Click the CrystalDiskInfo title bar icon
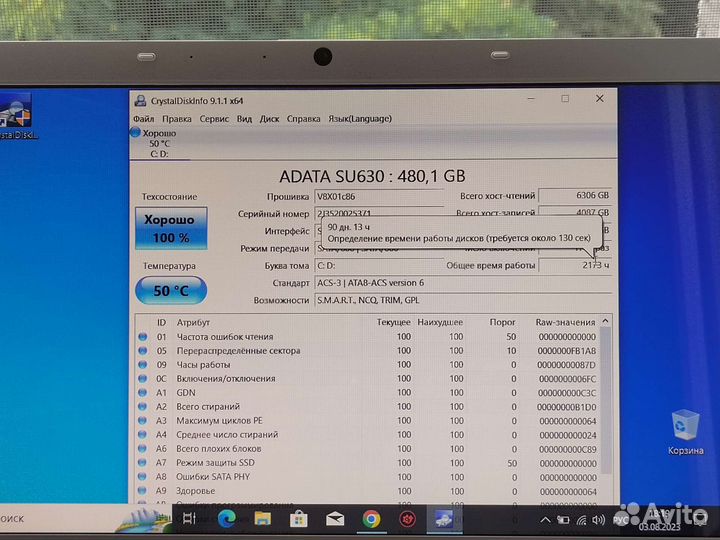Screen dimensions: 720x540 [140, 101]
